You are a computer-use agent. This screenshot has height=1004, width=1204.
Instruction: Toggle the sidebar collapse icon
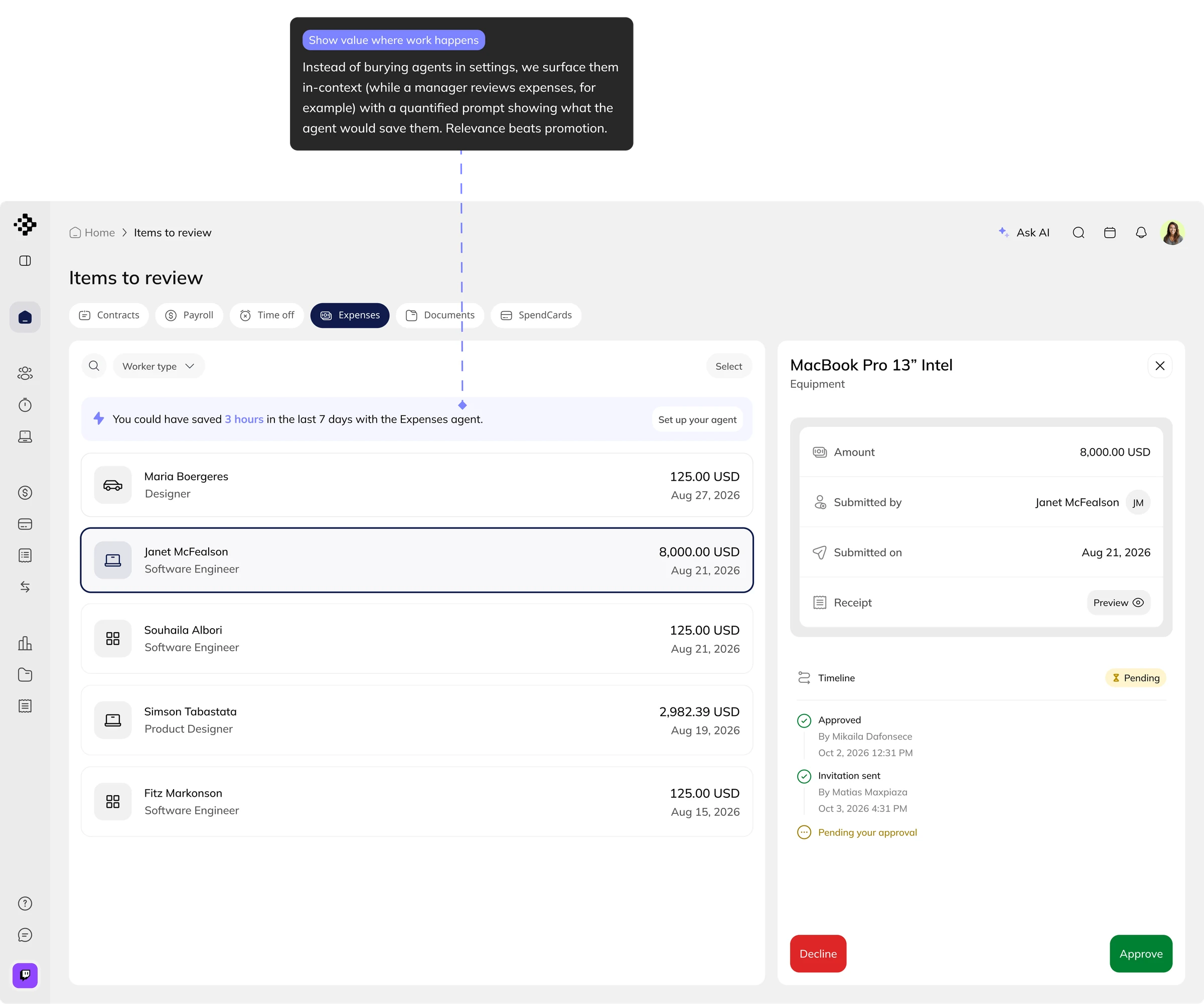[25, 261]
